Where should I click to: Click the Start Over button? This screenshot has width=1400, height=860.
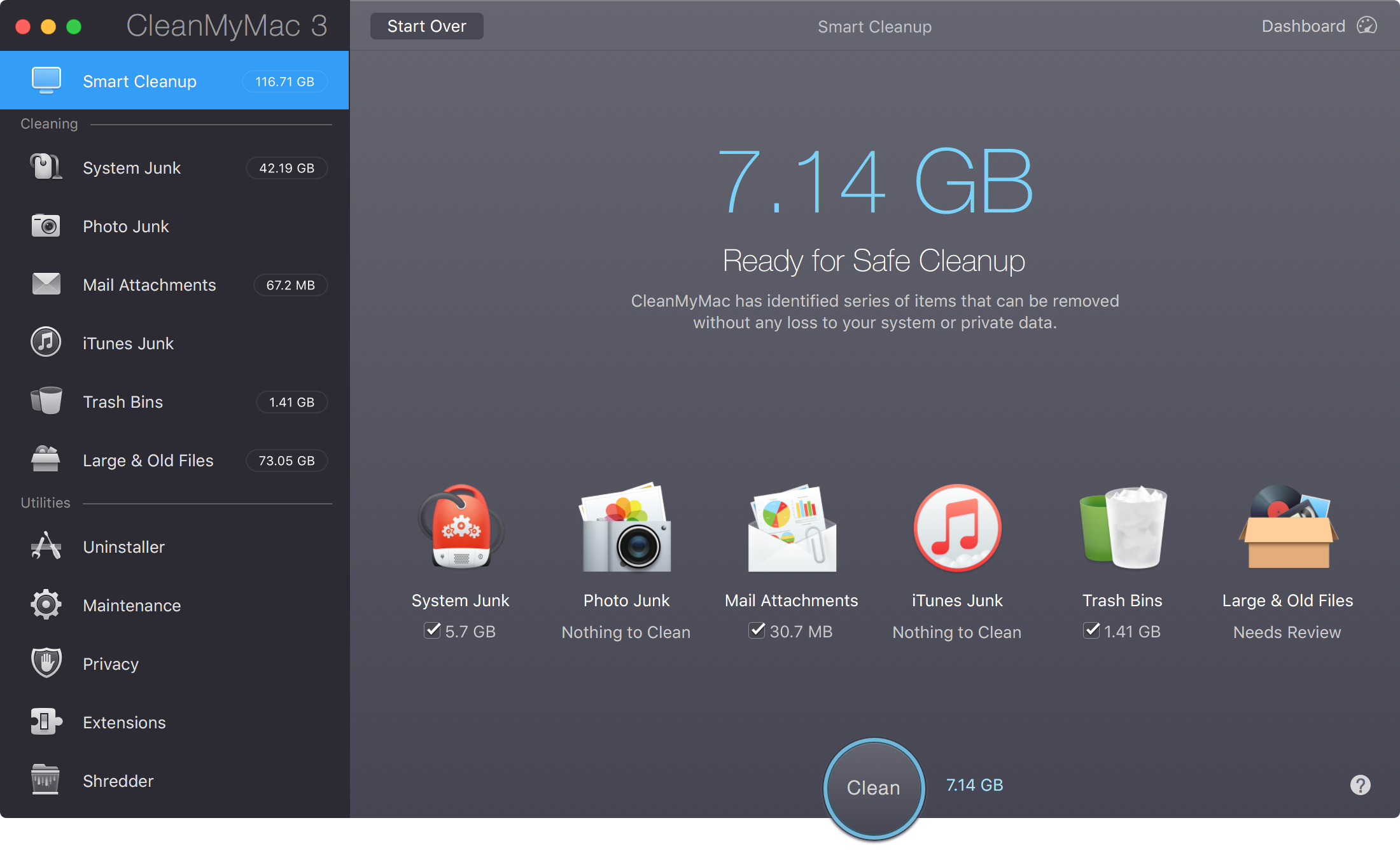(x=427, y=26)
